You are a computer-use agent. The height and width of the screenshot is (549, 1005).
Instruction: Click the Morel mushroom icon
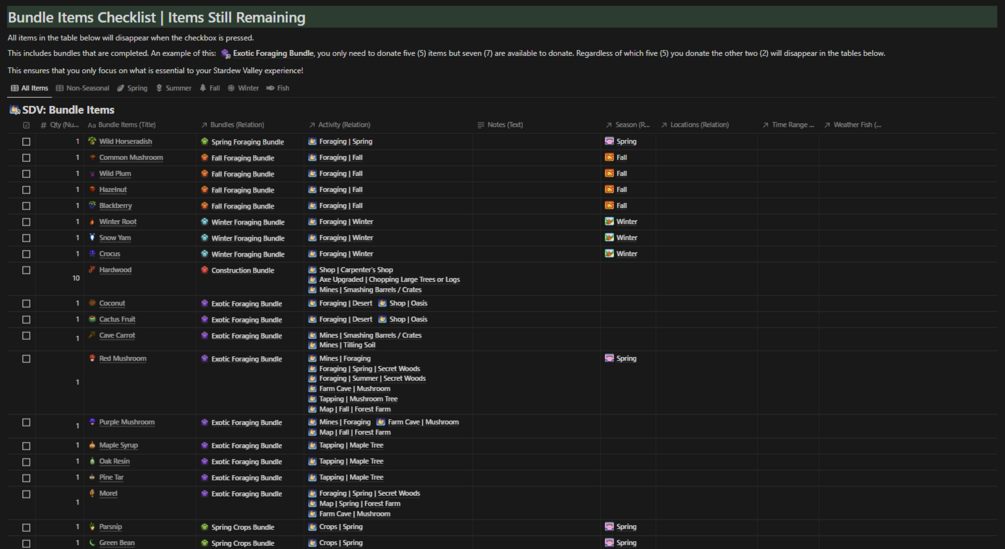click(x=92, y=493)
